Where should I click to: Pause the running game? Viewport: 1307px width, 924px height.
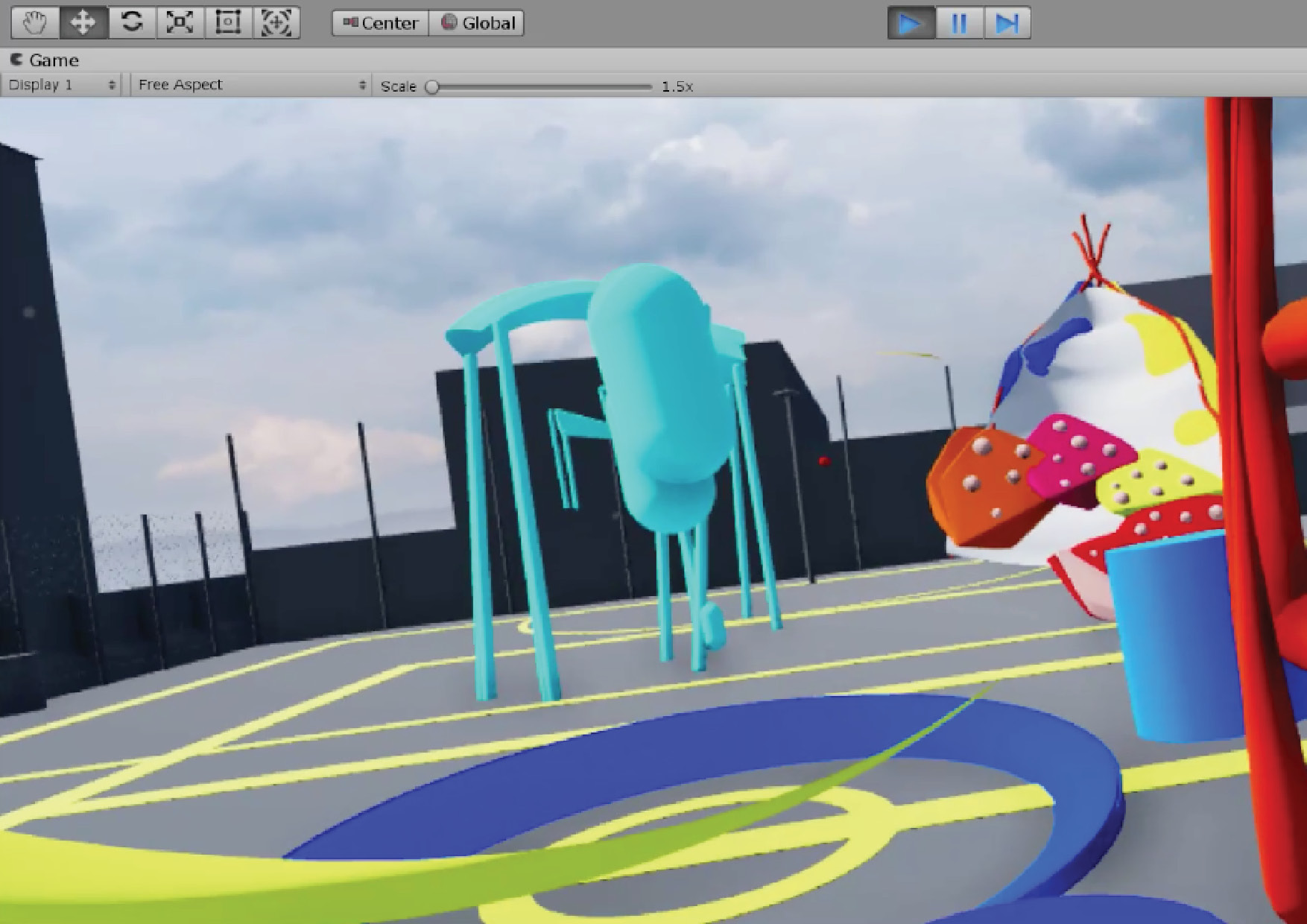(959, 23)
